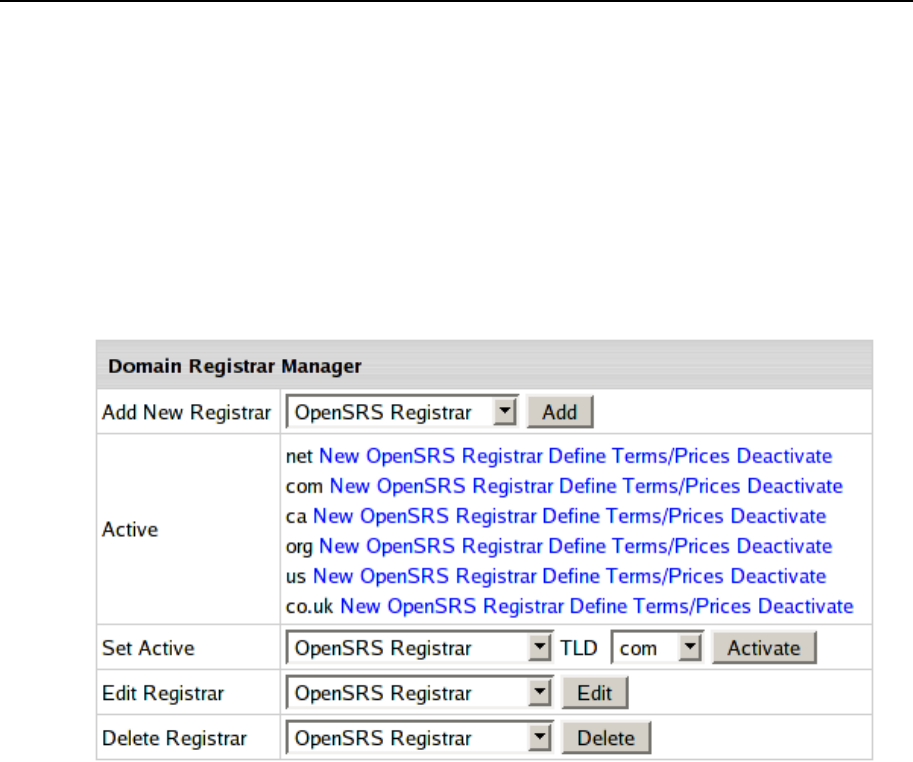Open the Set Active registrar dropdown
Screen dimensions: 913x762
click(x=419, y=648)
